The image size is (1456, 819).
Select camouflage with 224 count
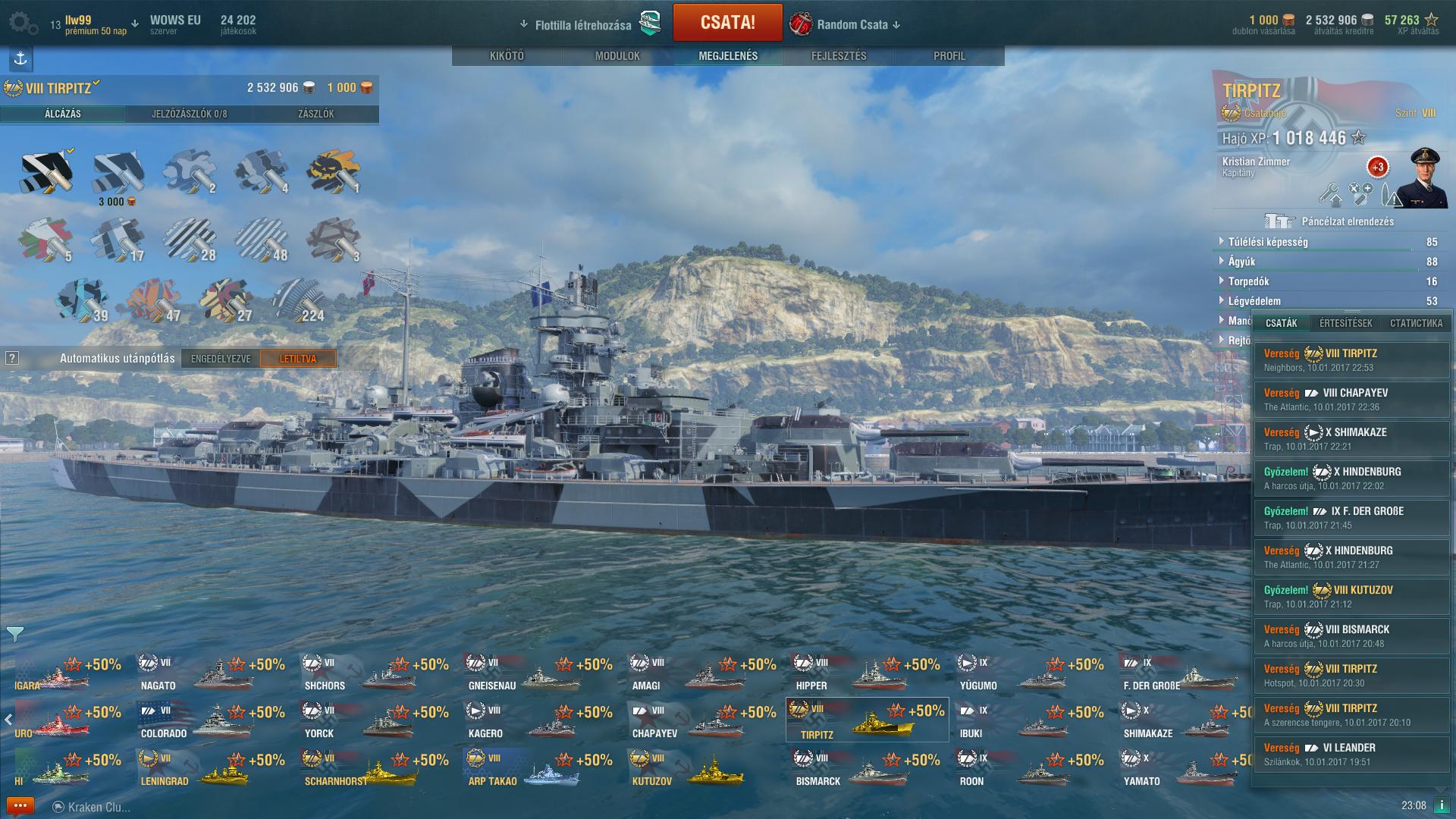[x=299, y=300]
